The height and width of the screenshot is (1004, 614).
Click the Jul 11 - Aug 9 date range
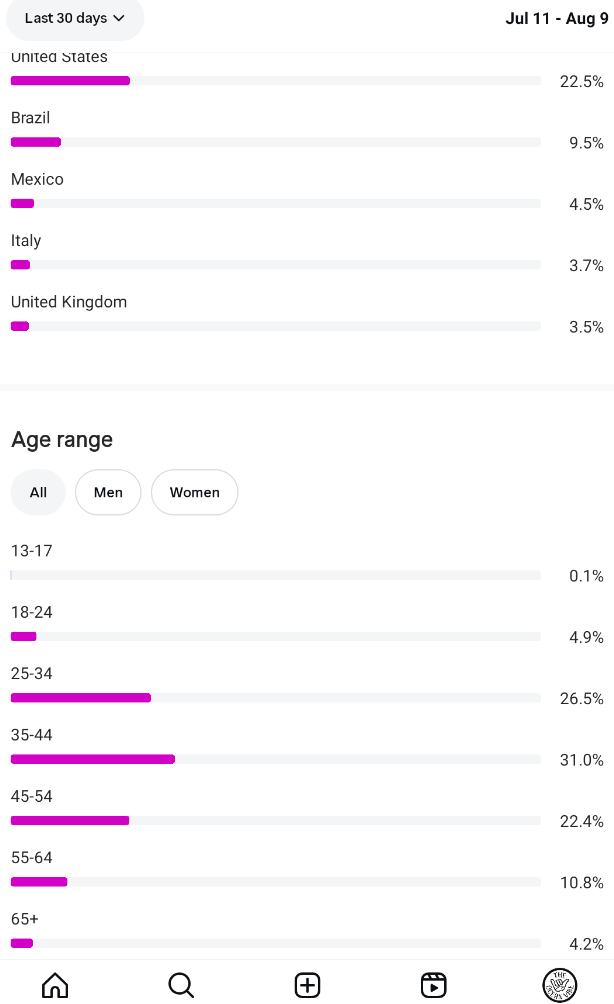tap(557, 18)
